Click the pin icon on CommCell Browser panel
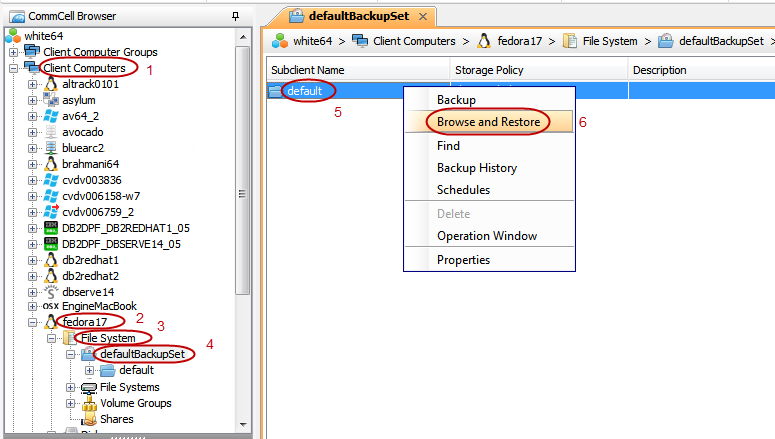The height and width of the screenshot is (439, 775). 235,16
